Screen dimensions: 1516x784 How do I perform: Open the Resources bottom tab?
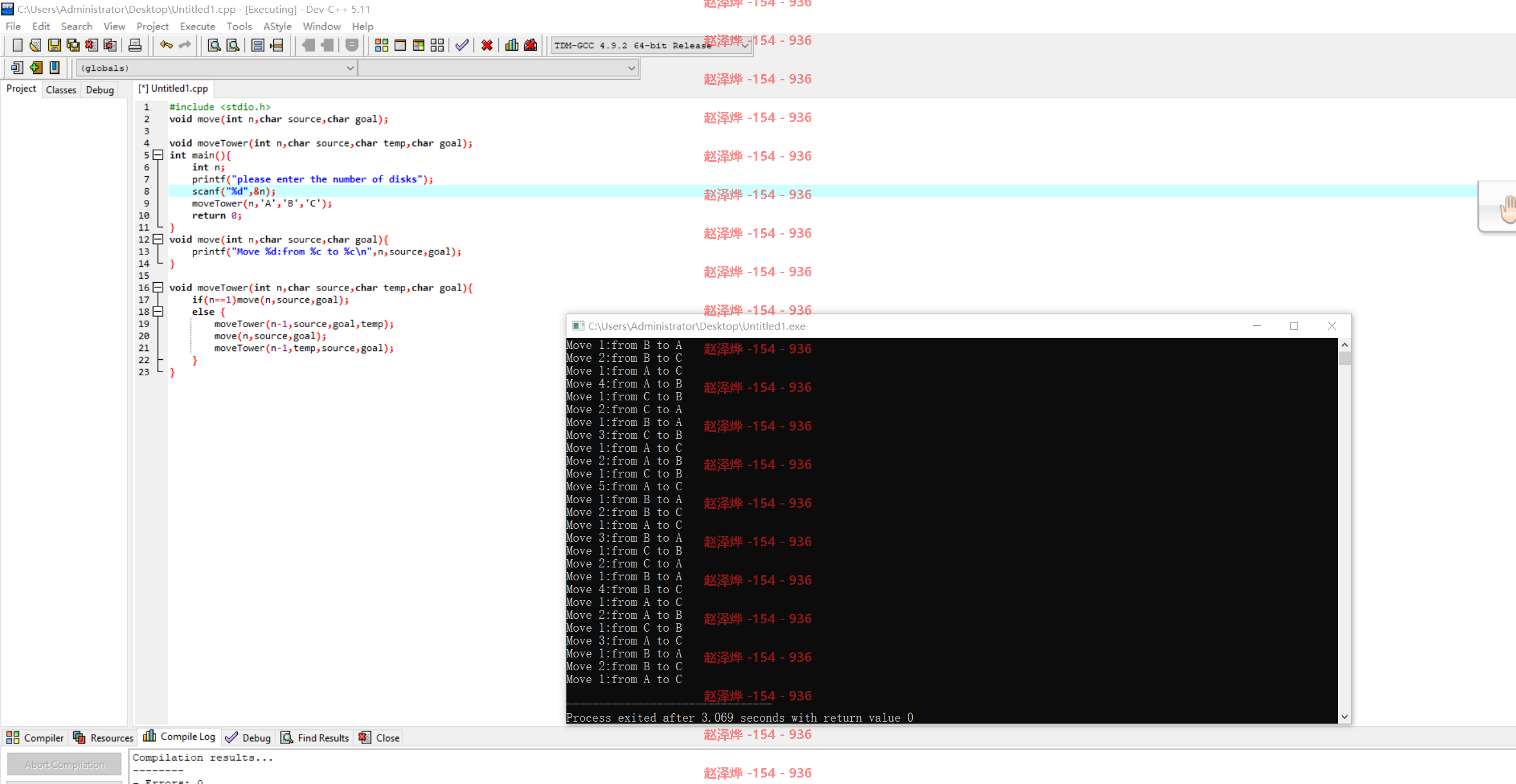(x=103, y=738)
